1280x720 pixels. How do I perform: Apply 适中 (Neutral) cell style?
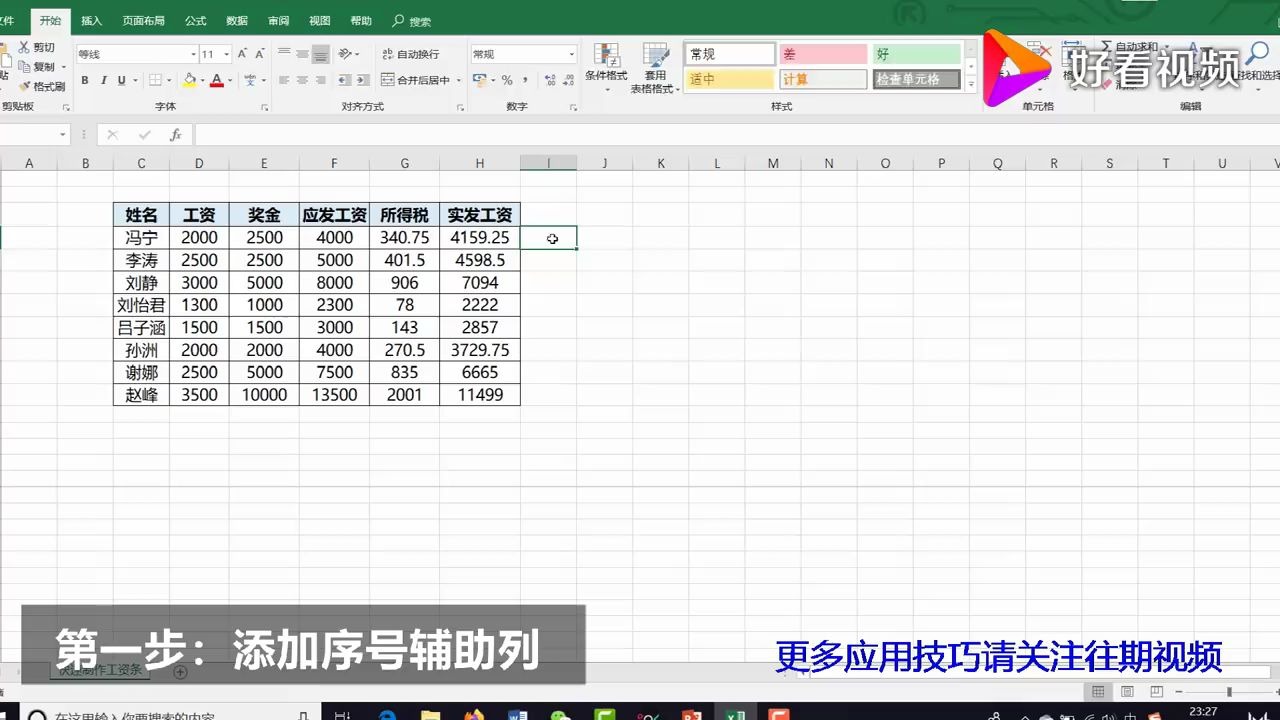click(x=730, y=79)
